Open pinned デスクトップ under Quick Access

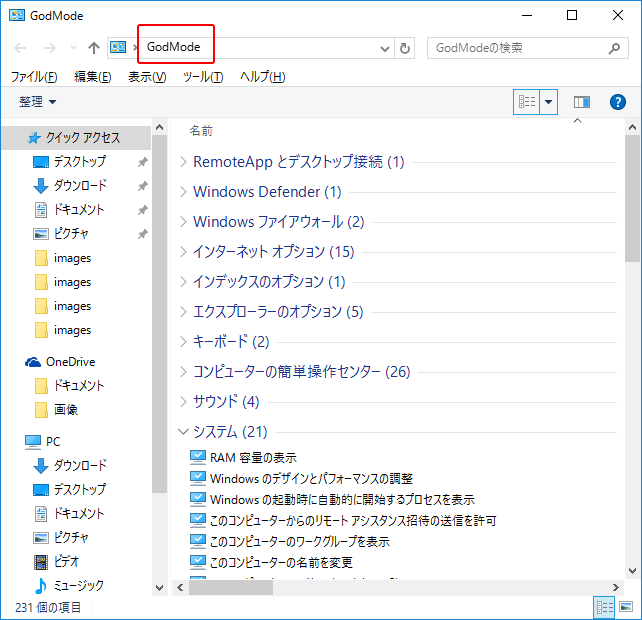coord(79,162)
